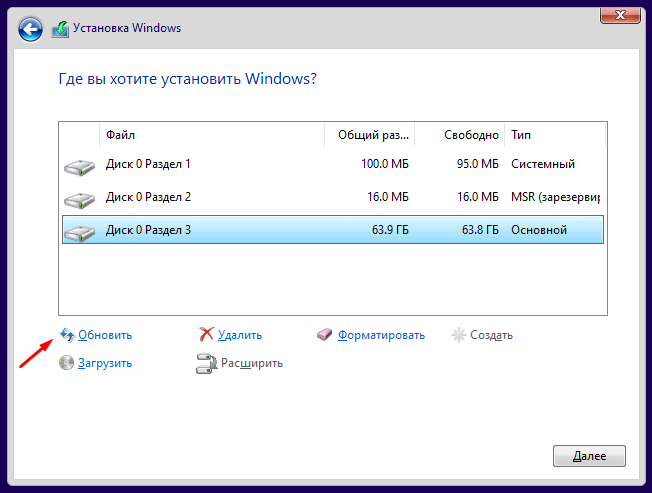Click the star icon next to Создать
652x493 pixels.
click(x=459, y=335)
